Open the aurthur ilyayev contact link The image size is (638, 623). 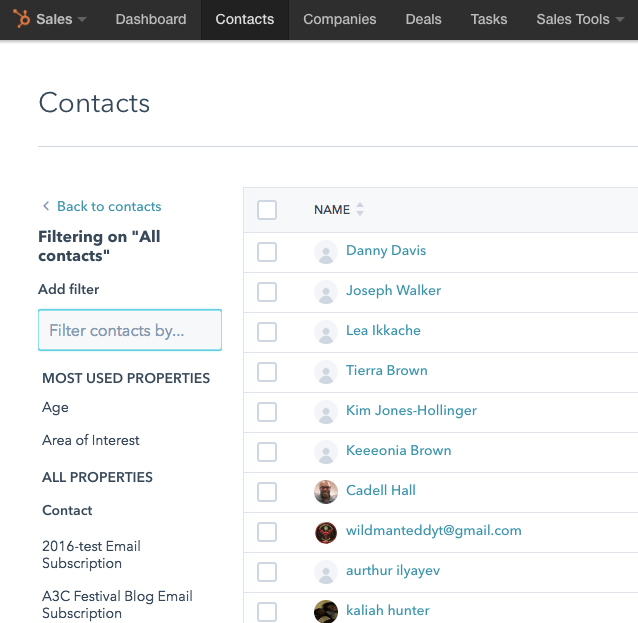pos(393,571)
